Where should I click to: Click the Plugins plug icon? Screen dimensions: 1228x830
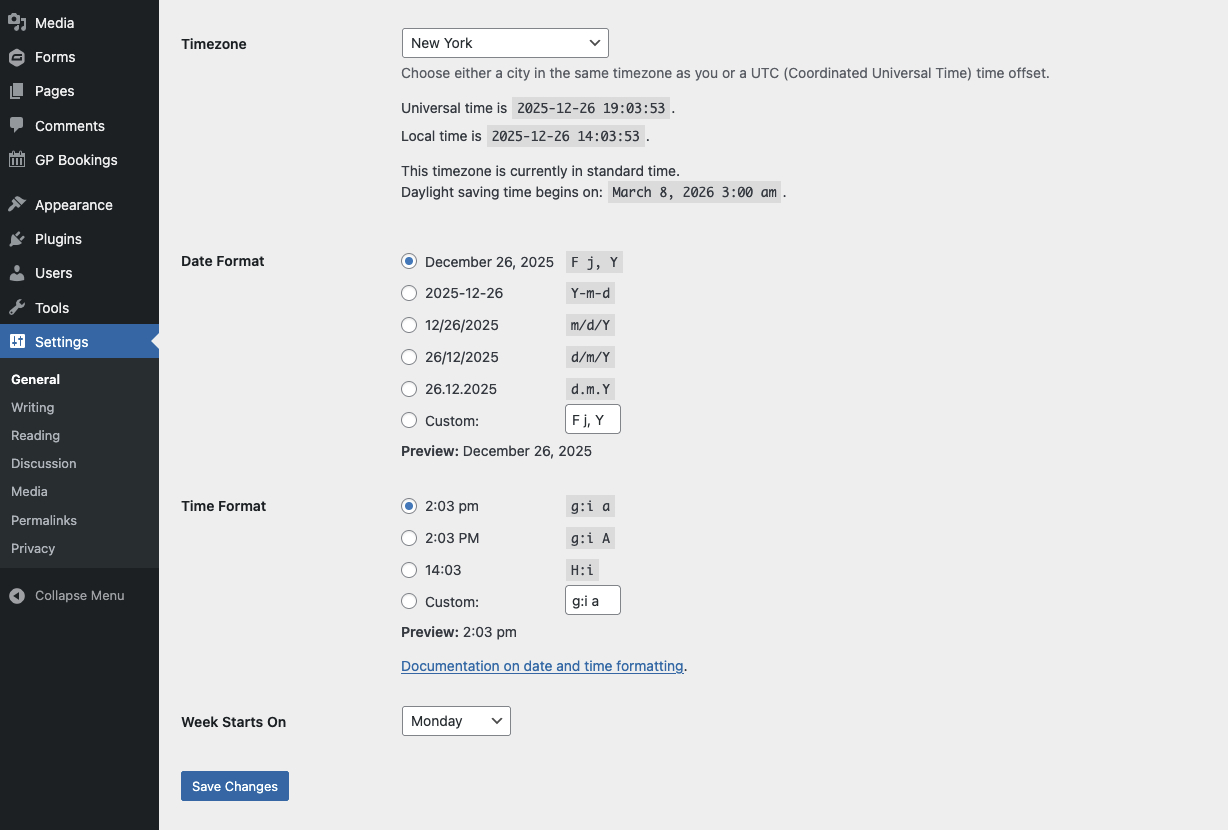(x=17, y=239)
